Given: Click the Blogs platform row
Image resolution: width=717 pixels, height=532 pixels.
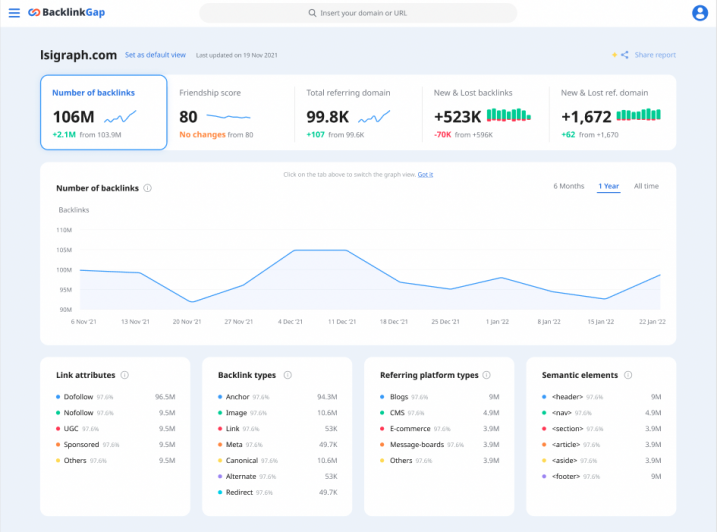Looking at the screenshot, I should click(439, 397).
